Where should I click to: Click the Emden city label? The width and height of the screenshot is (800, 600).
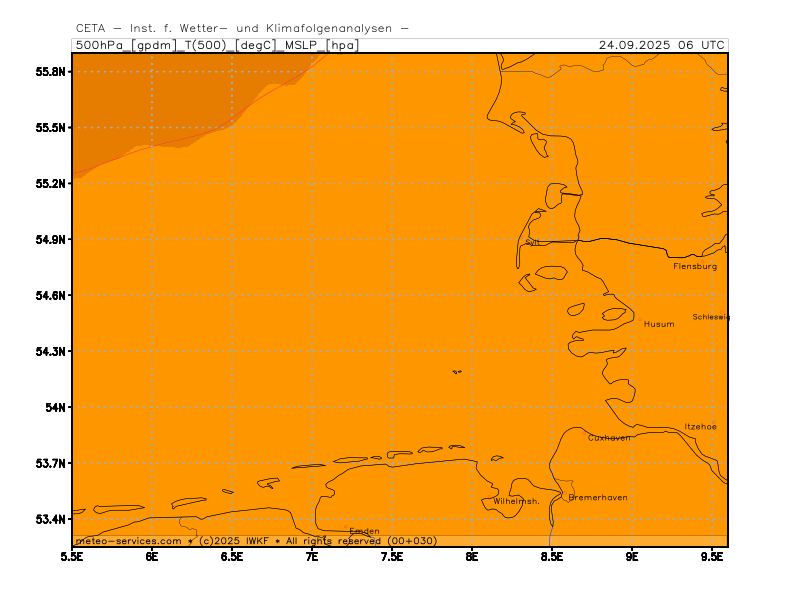tap(364, 531)
